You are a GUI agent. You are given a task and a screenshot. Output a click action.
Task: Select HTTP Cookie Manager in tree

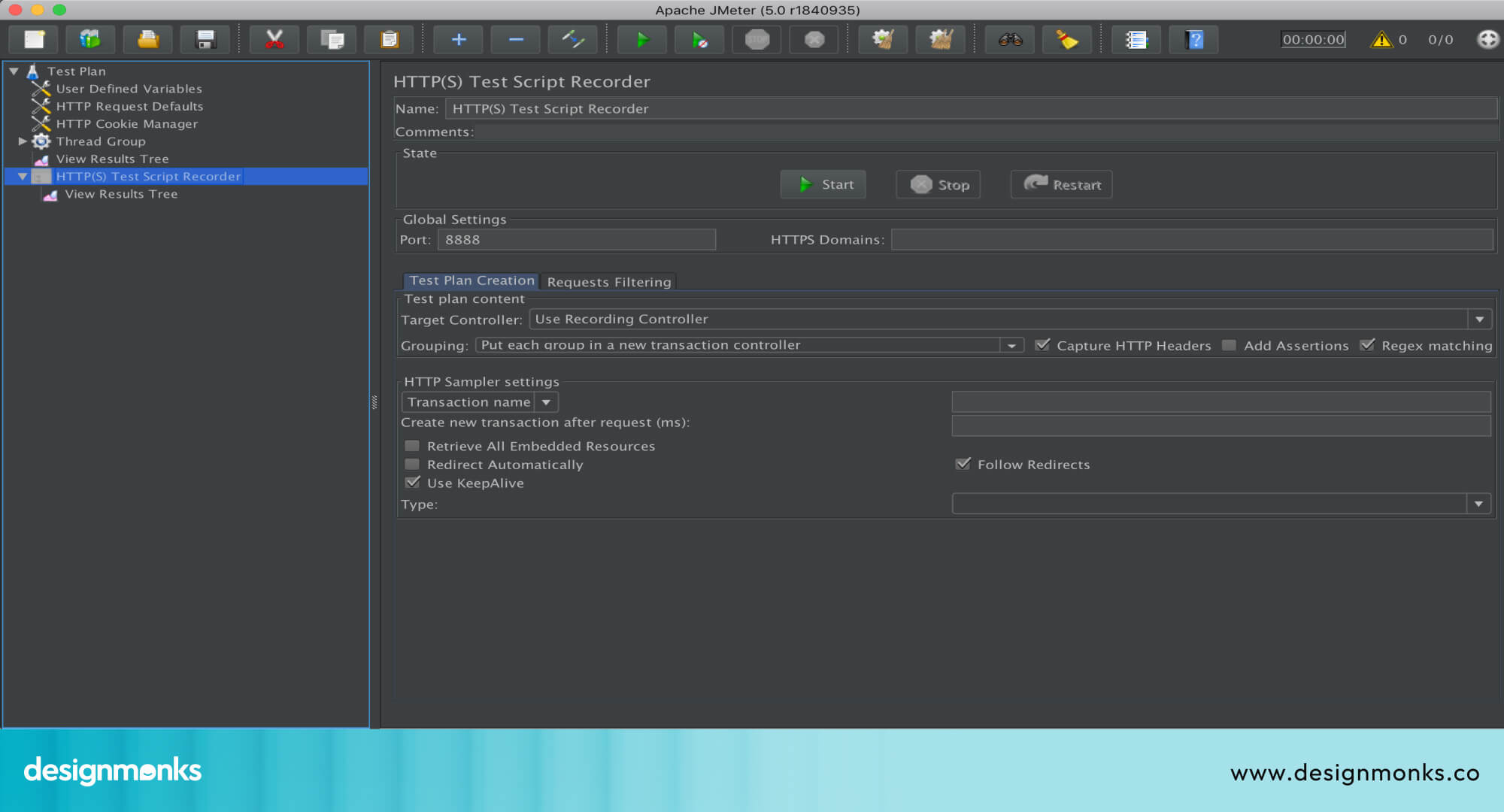click(x=126, y=123)
